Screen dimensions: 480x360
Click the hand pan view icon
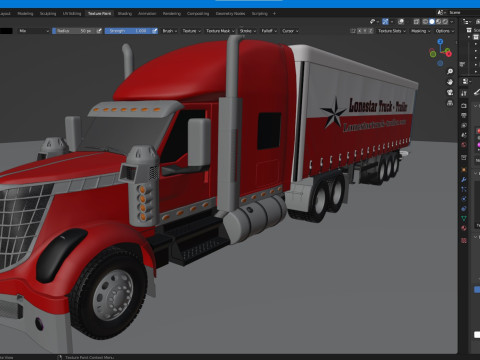click(x=450, y=82)
